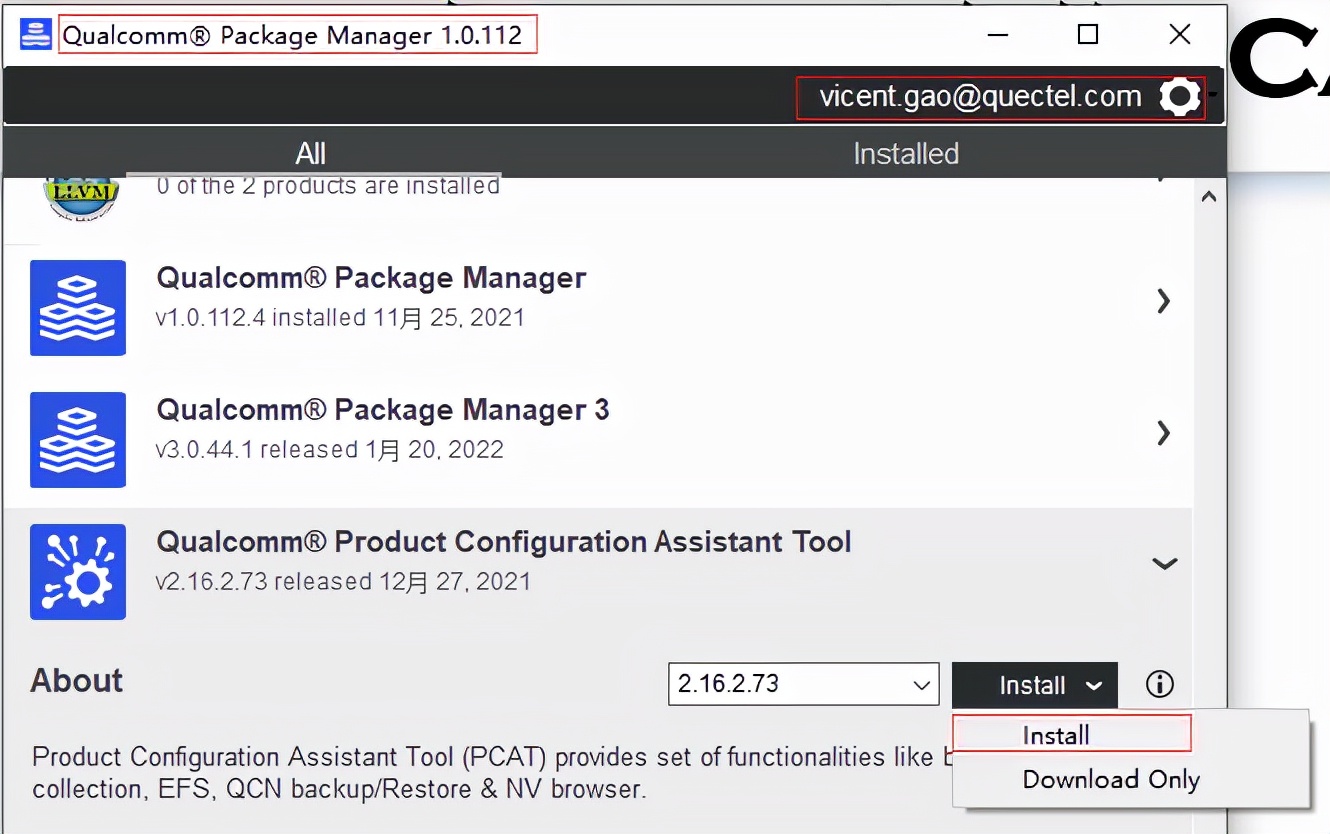
Task: Select the Qualcomm Package Manager product icon
Action: pos(78,308)
